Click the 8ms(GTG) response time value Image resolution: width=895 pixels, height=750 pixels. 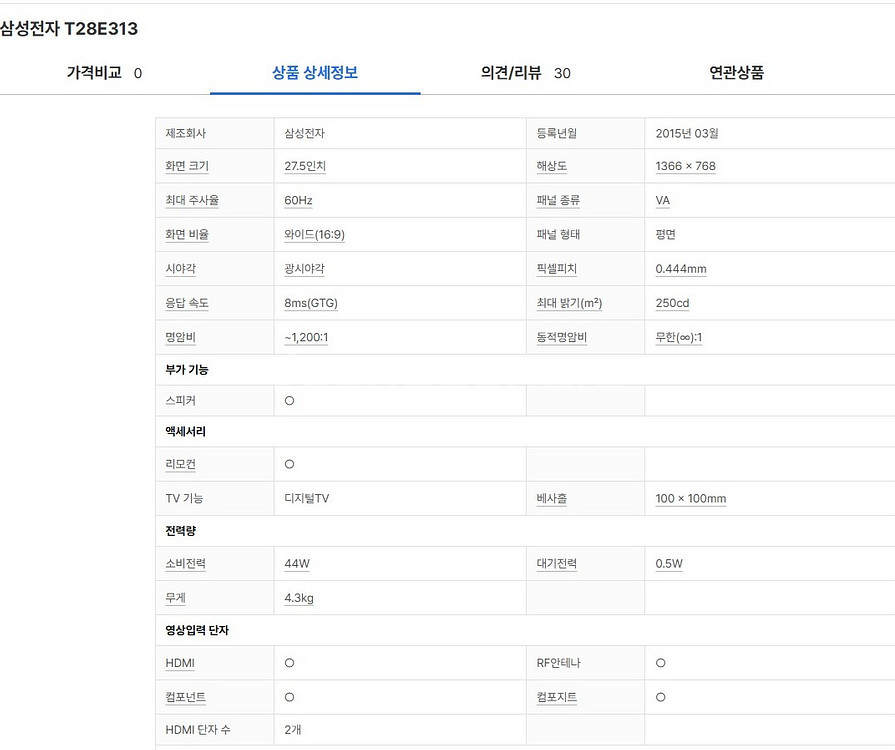(311, 303)
